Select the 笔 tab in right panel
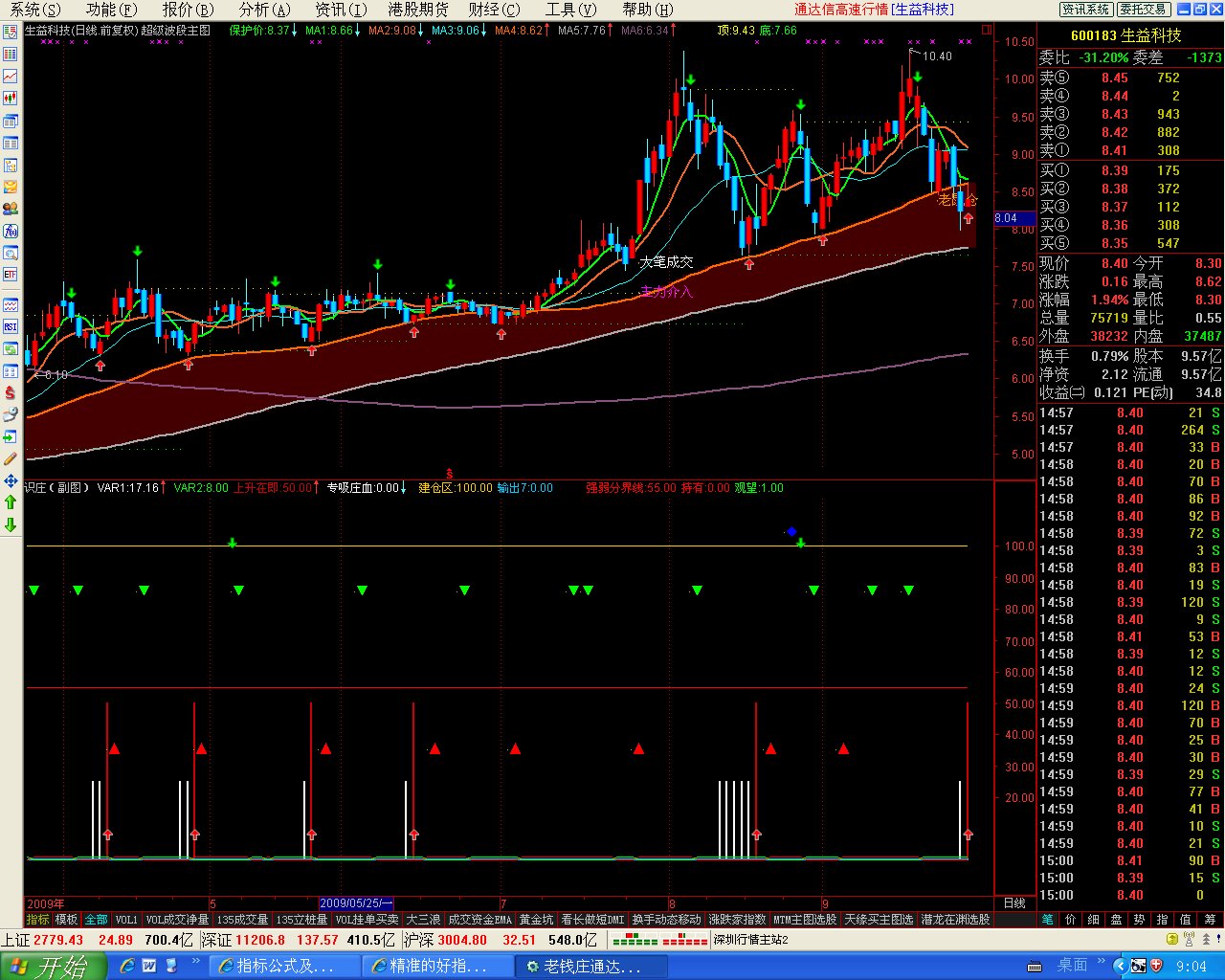The height and width of the screenshot is (980, 1225). pos(1048,919)
